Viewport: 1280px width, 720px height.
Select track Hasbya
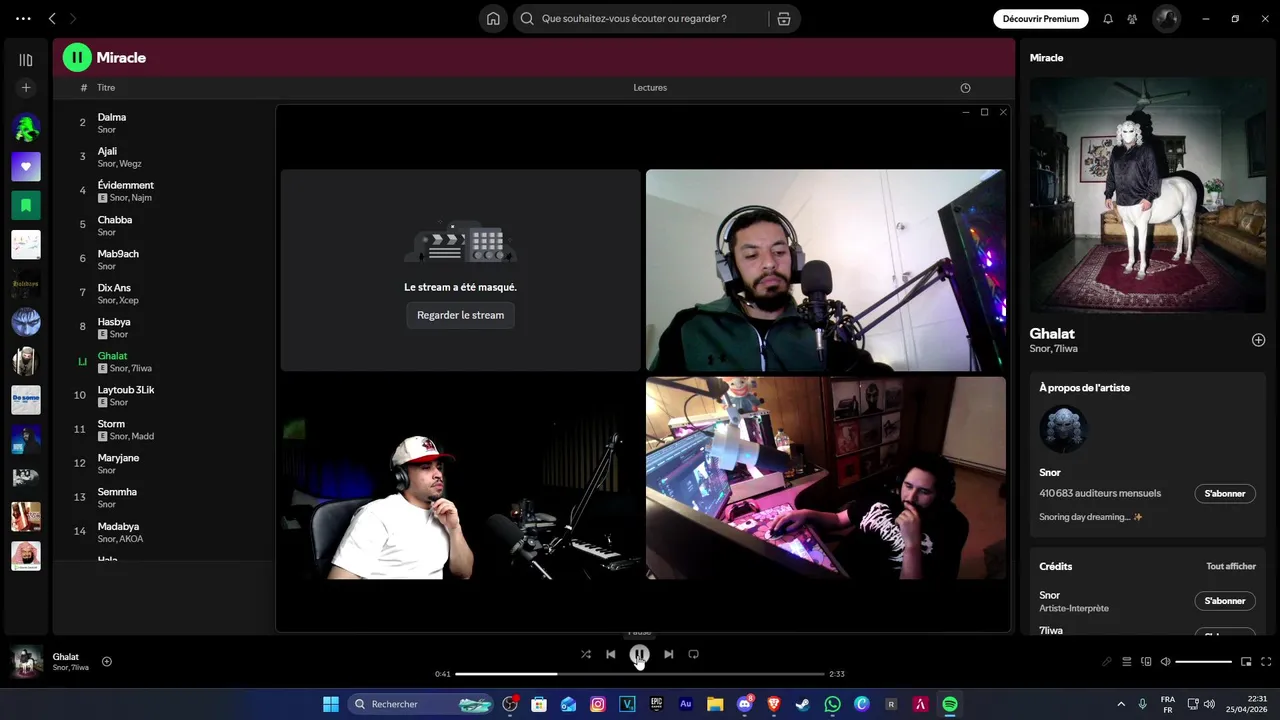(x=114, y=322)
